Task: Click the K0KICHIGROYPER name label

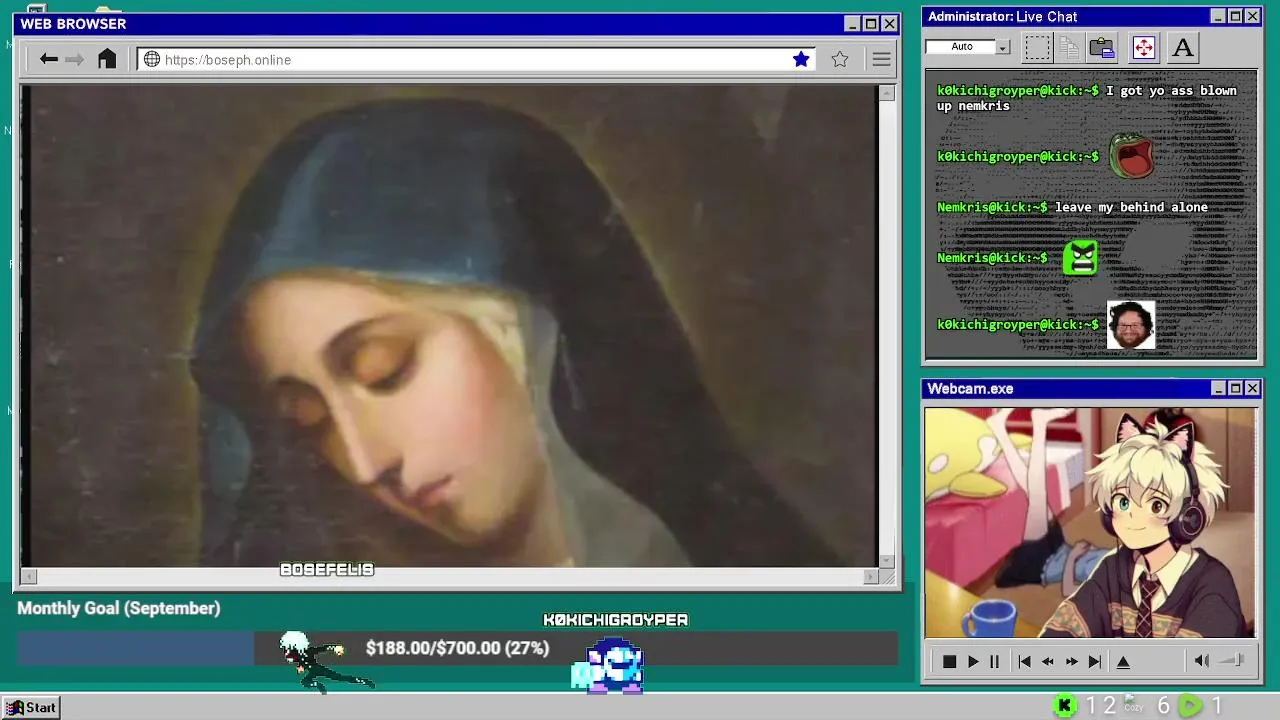Action: click(x=615, y=620)
